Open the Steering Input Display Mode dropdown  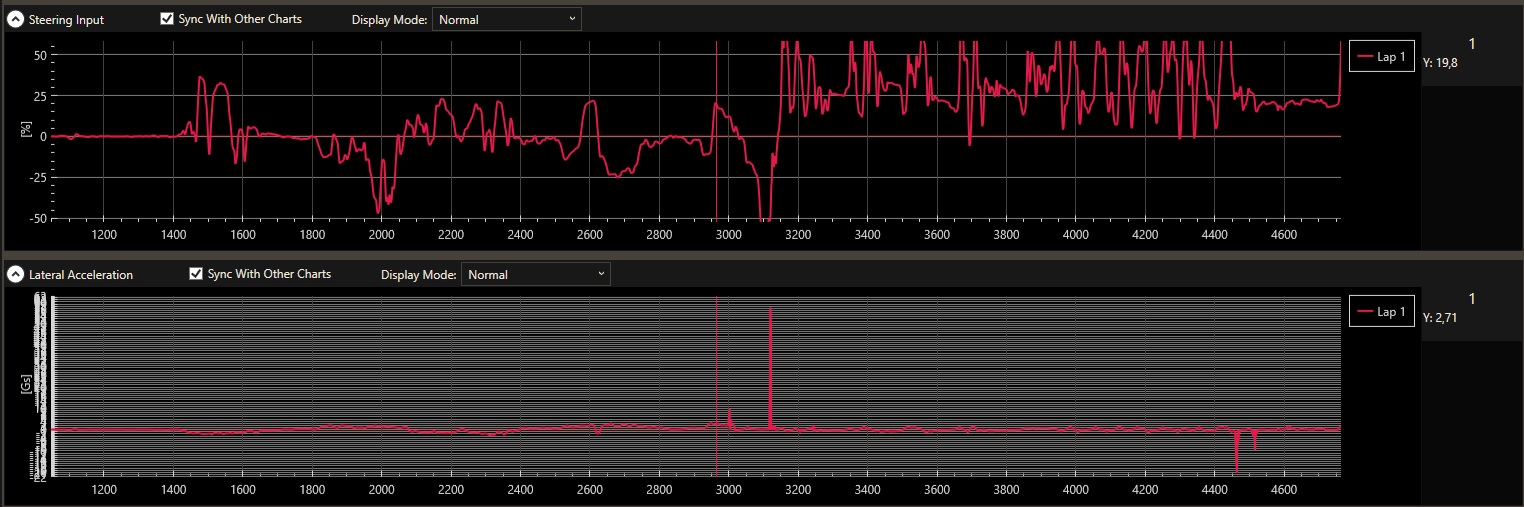click(x=506, y=19)
